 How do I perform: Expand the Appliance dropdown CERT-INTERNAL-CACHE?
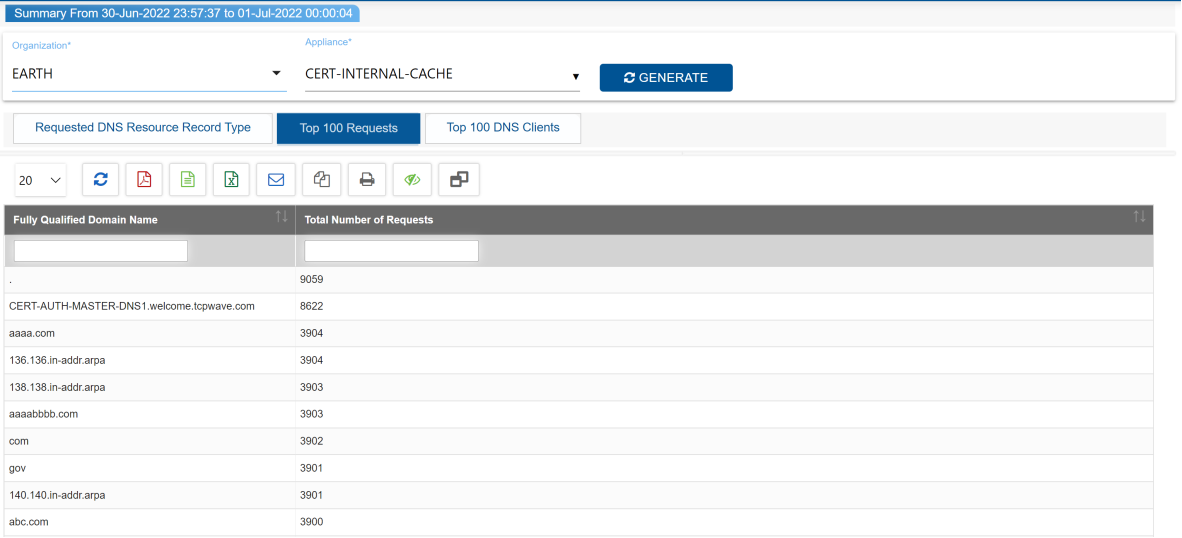tap(442, 75)
